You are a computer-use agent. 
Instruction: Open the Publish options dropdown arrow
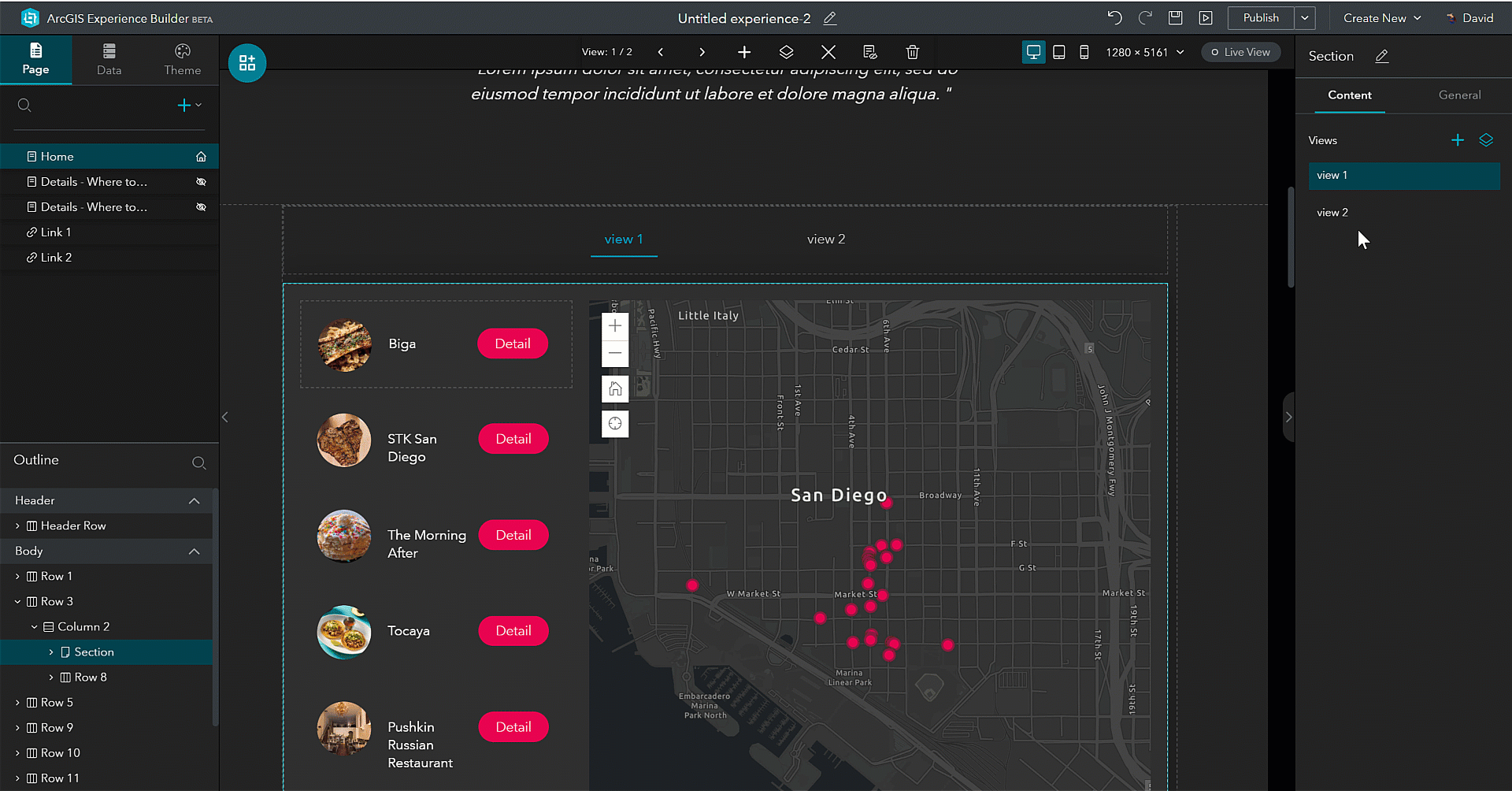(1305, 18)
